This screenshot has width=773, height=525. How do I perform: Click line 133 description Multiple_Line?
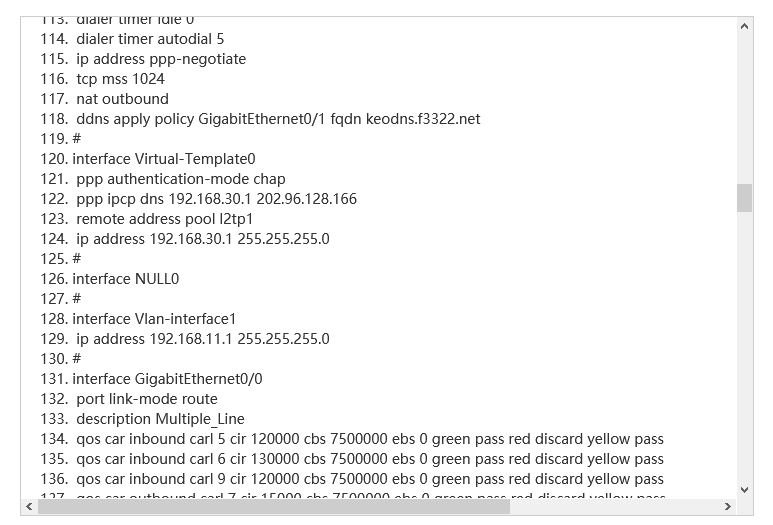point(160,419)
